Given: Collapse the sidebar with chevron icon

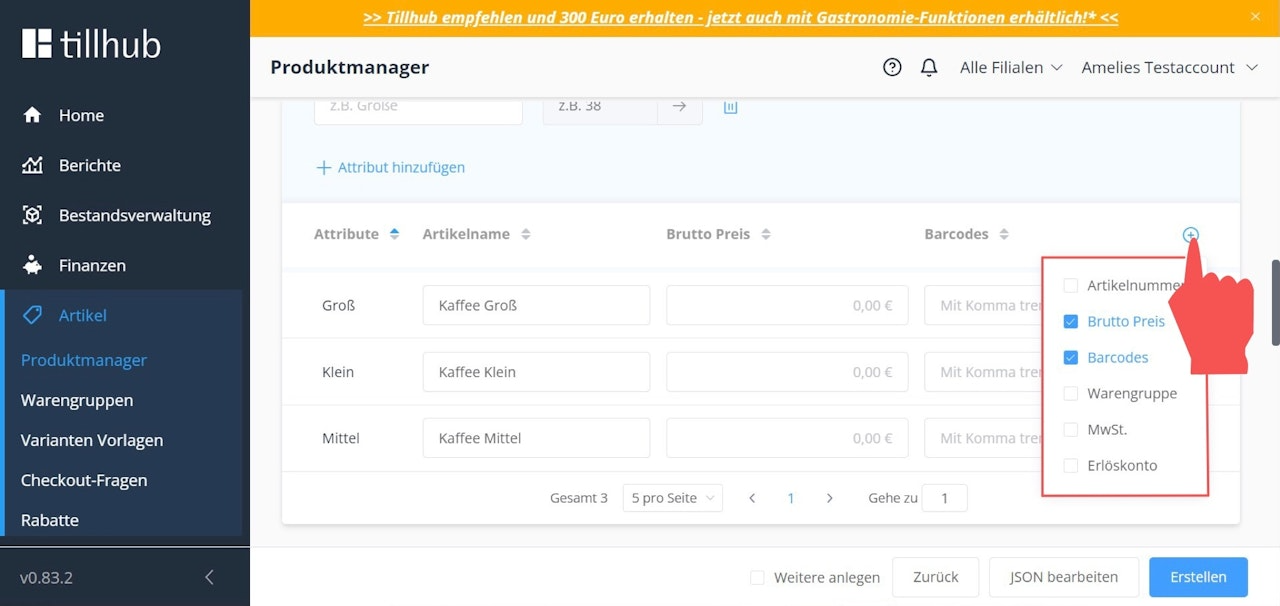Looking at the screenshot, I should tap(209, 577).
